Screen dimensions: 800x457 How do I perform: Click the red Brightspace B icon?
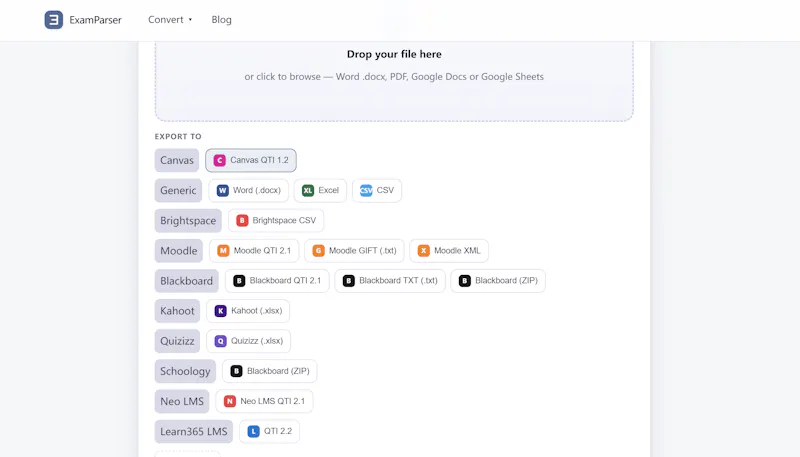pyautogui.click(x=242, y=220)
